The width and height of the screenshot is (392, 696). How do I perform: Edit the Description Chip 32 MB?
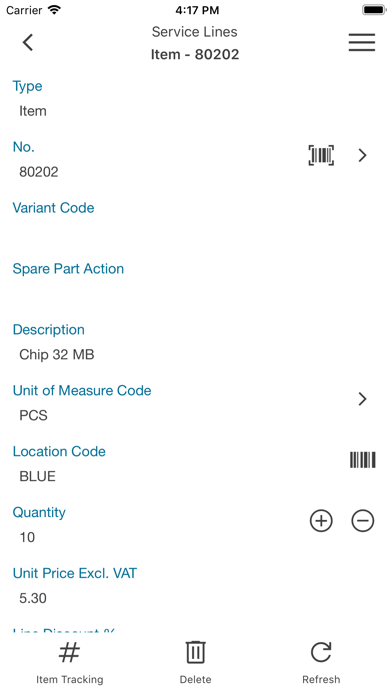click(x=57, y=355)
